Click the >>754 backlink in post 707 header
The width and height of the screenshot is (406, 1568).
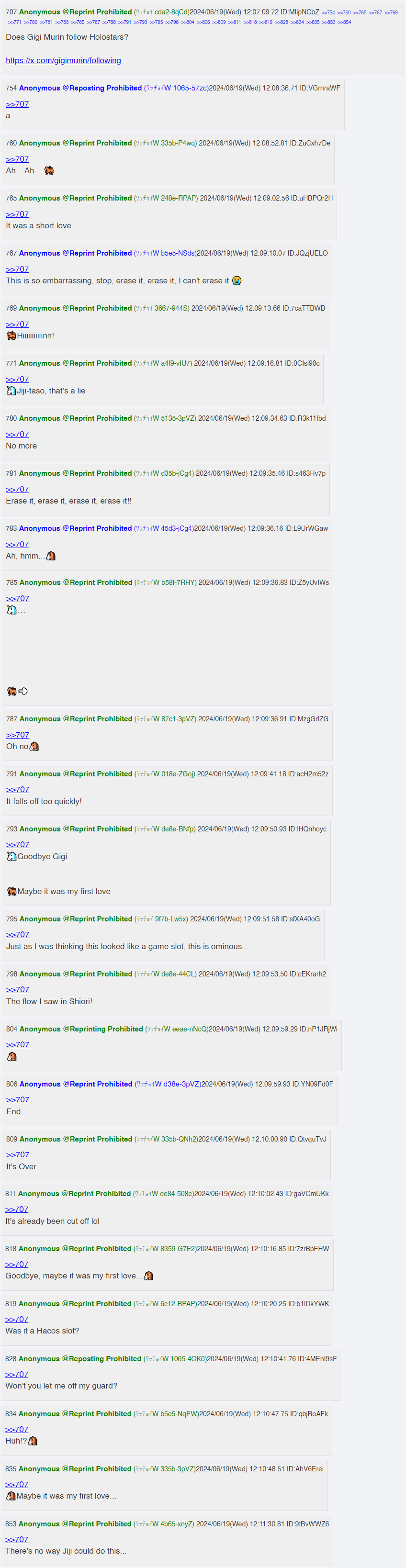click(328, 13)
